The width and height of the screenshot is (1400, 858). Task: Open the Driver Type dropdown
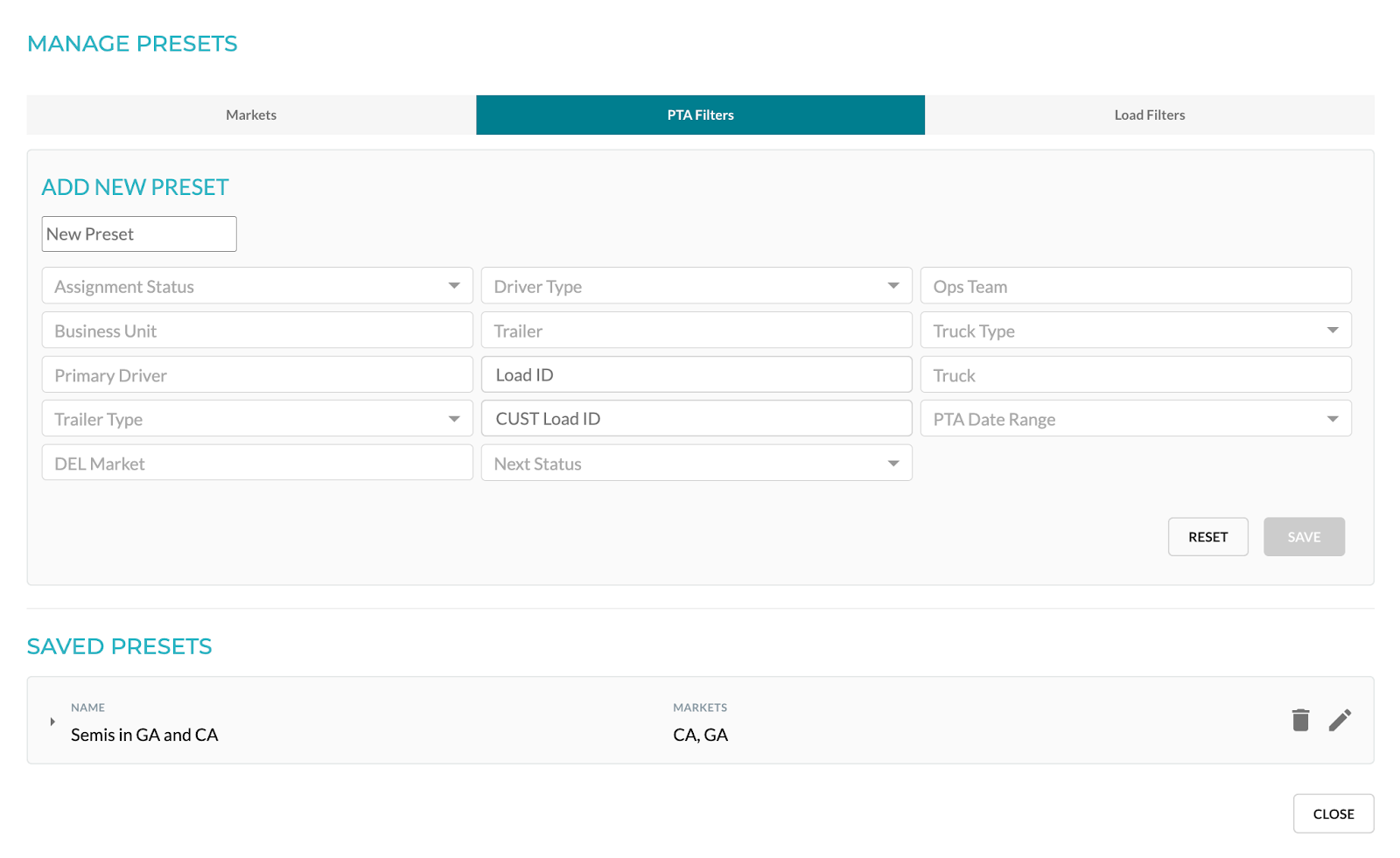(x=696, y=286)
